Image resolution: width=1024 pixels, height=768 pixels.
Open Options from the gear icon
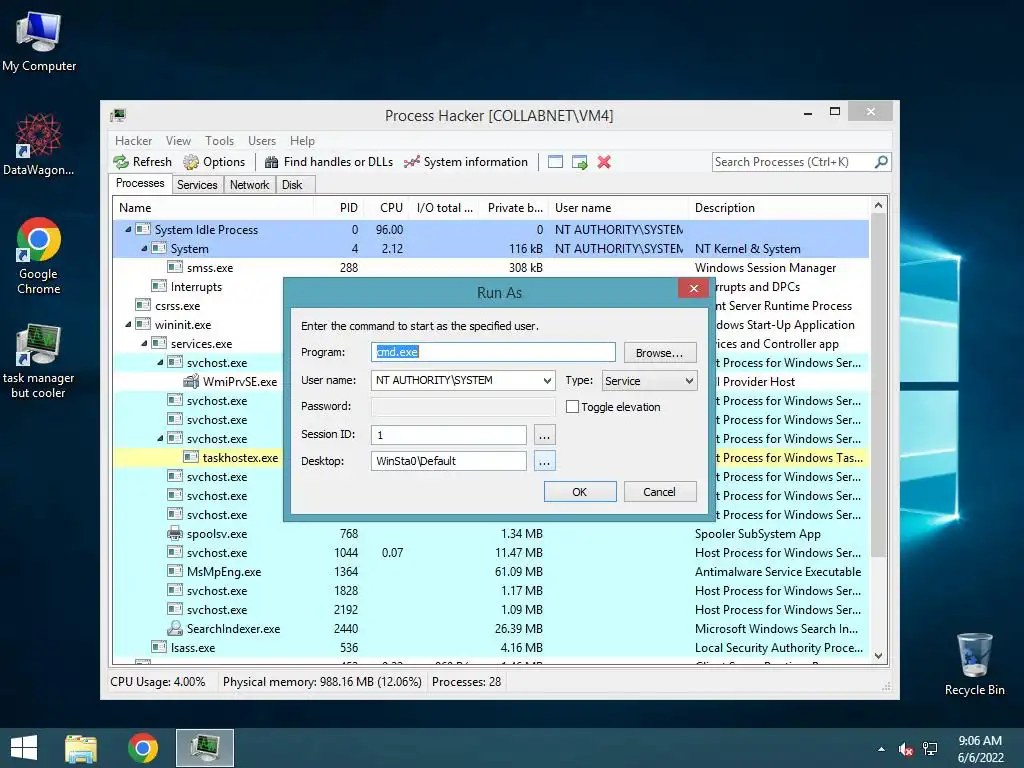coord(191,162)
